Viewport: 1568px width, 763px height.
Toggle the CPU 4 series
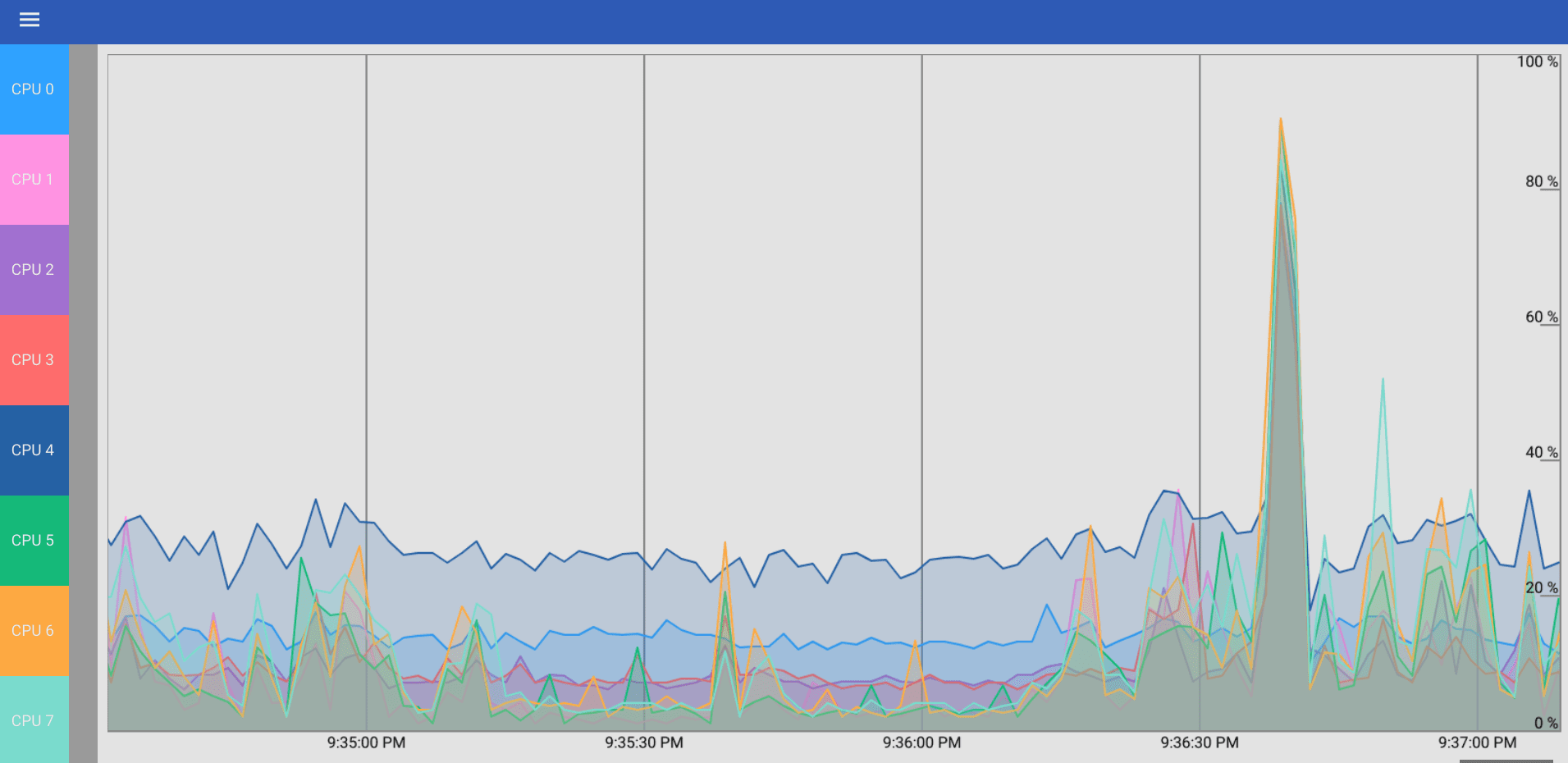coord(34,450)
